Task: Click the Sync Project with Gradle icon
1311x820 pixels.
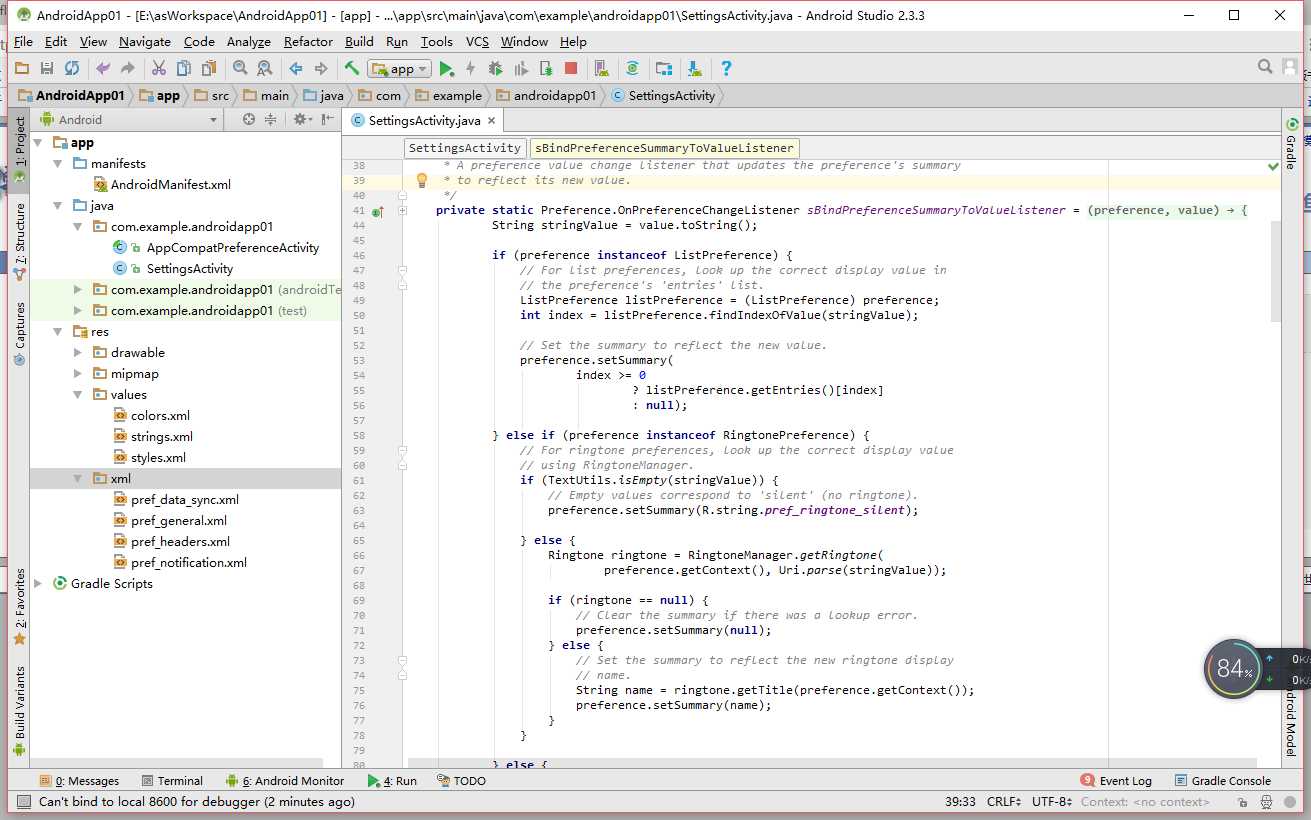Action: (632, 68)
